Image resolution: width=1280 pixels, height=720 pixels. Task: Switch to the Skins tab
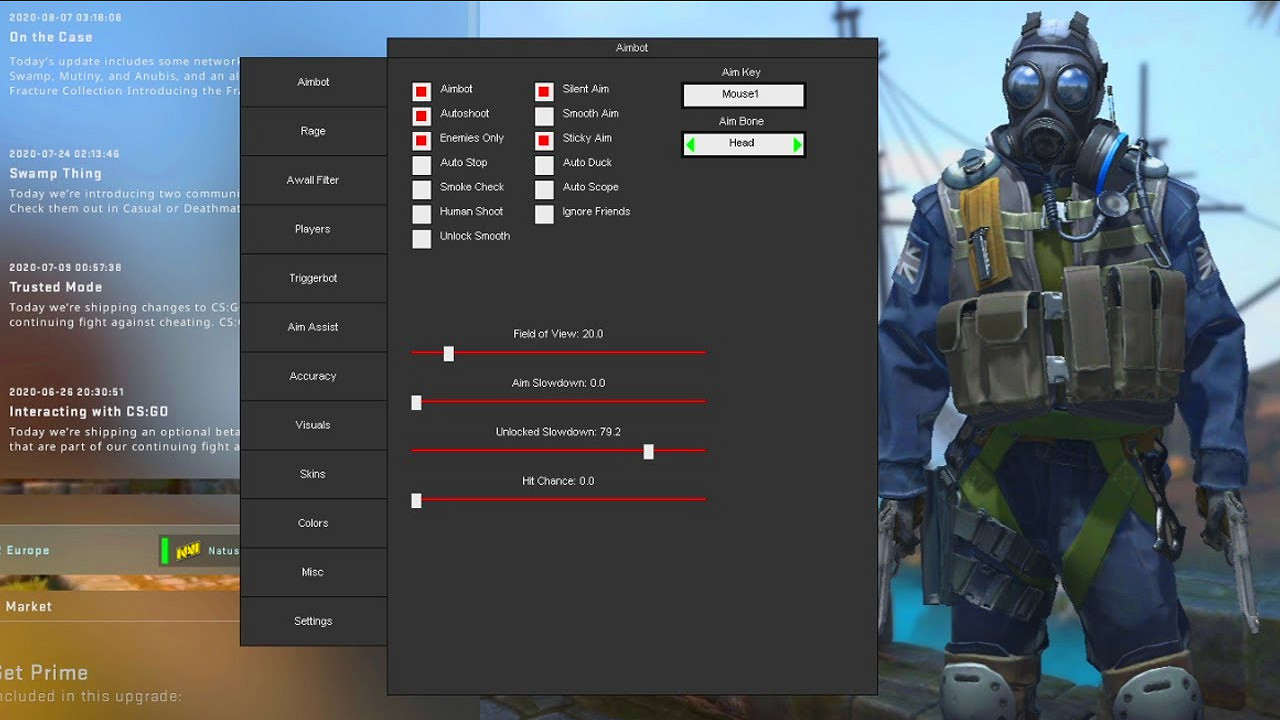tap(313, 473)
